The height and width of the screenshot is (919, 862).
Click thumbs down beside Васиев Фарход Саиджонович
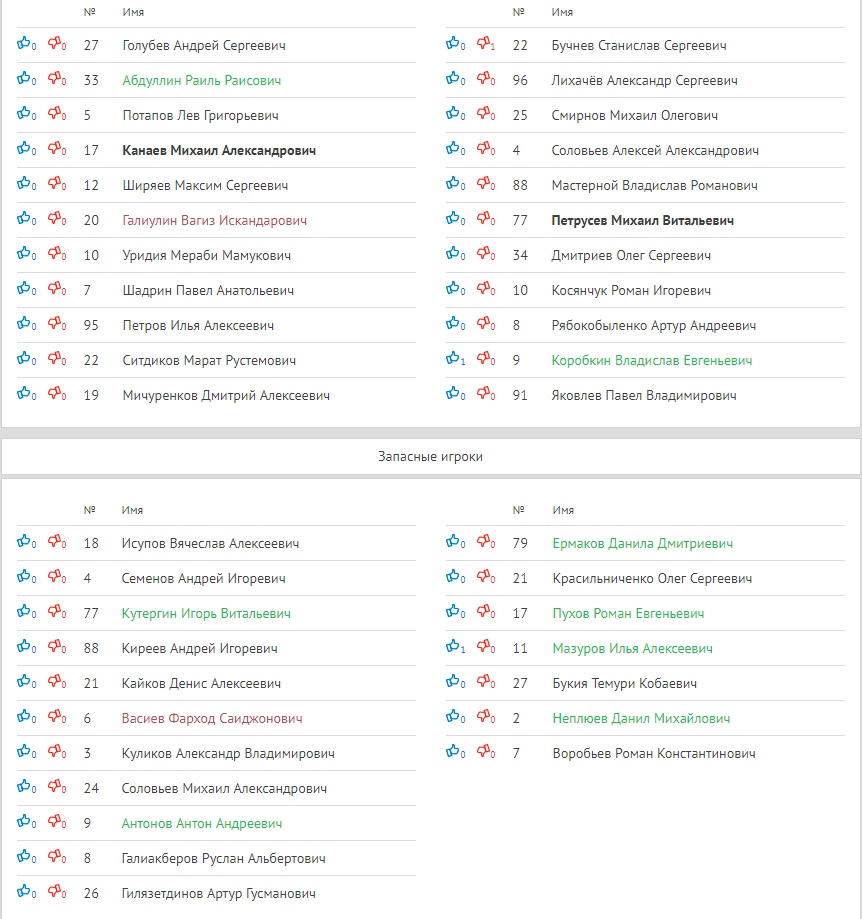pos(55,717)
